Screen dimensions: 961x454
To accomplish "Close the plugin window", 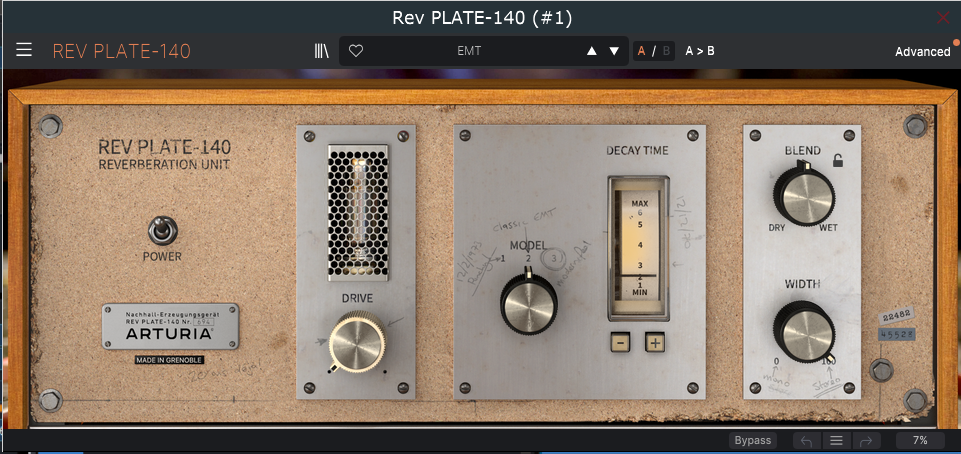I will (x=943, y=18).
